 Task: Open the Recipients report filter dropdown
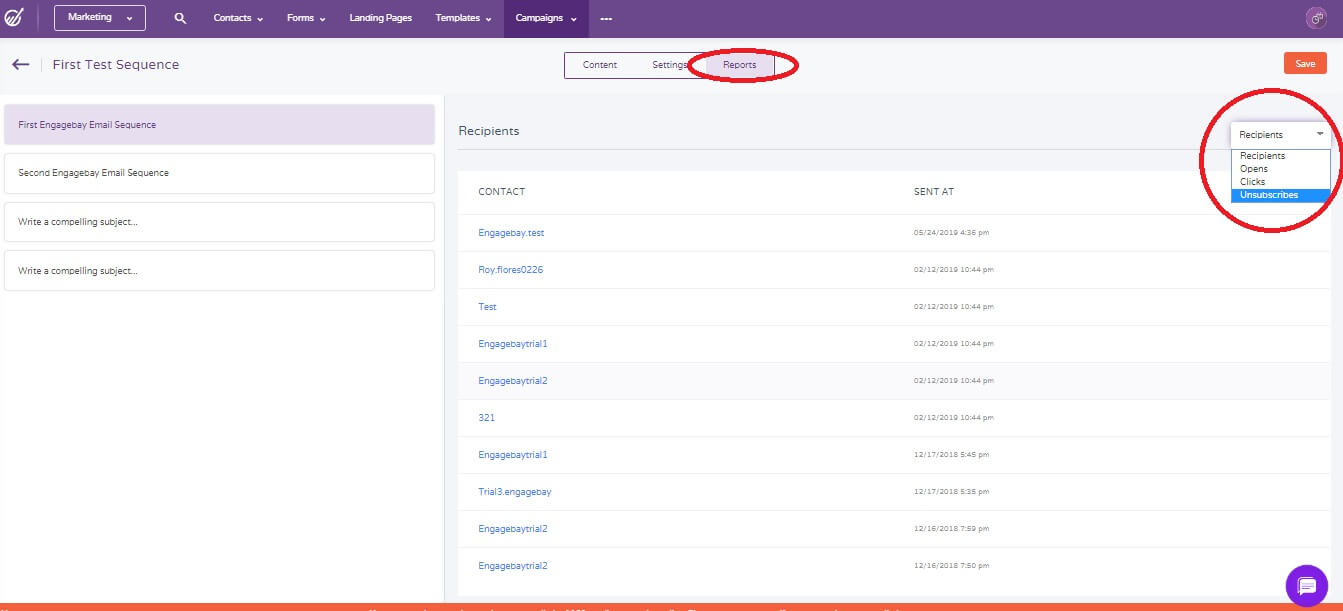point(1281,133)
